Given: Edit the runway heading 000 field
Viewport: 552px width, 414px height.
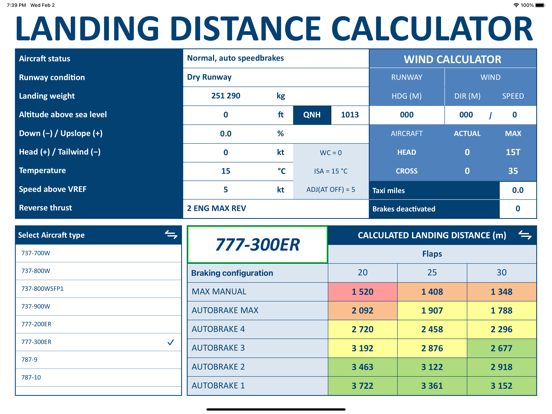Looking at the screenshot, I should (x=407, y=115).
